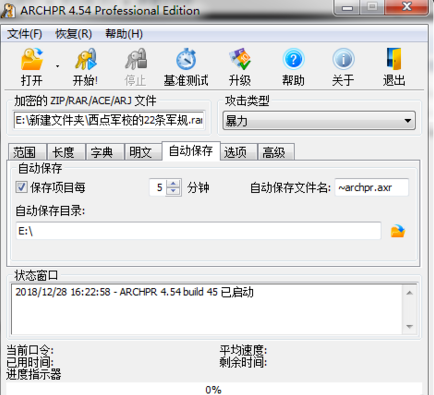Click the 打开 (Open) folder icon
The height and width of the screenshot is (395, 434).
tap(32, 59)
